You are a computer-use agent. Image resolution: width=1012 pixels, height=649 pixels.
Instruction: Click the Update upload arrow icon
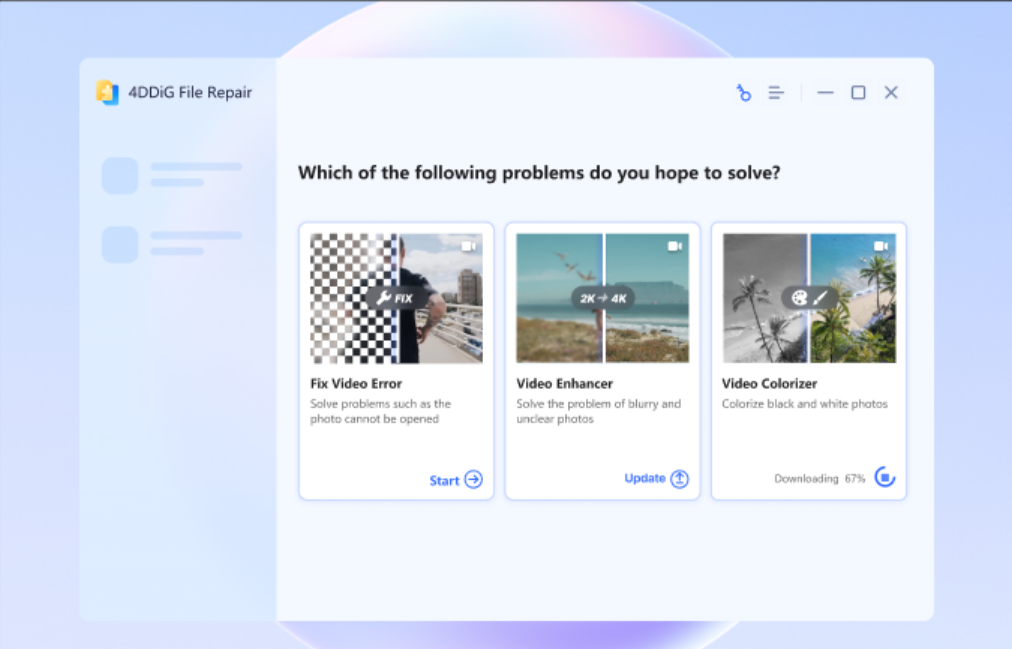(x=680, y=479)
